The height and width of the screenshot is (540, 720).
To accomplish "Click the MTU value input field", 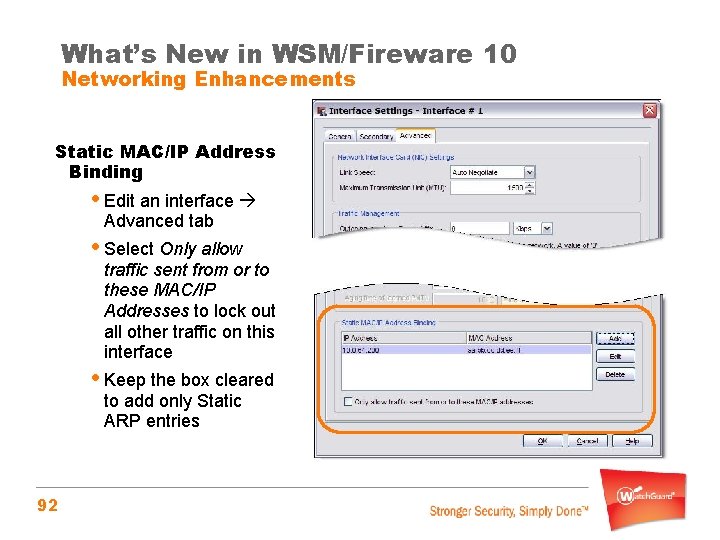I will 487,187.
